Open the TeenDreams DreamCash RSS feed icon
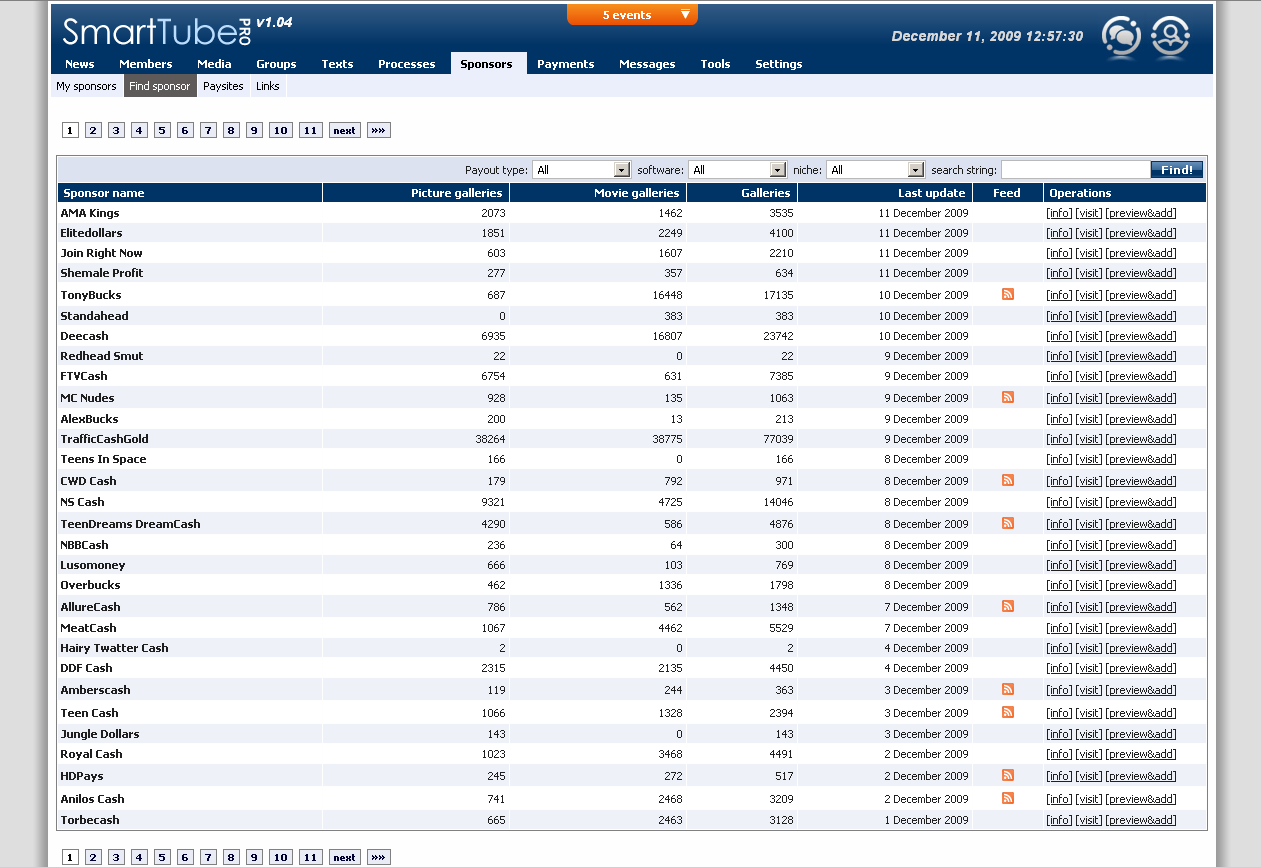The image size is (1261, 868). (1008, 523)
